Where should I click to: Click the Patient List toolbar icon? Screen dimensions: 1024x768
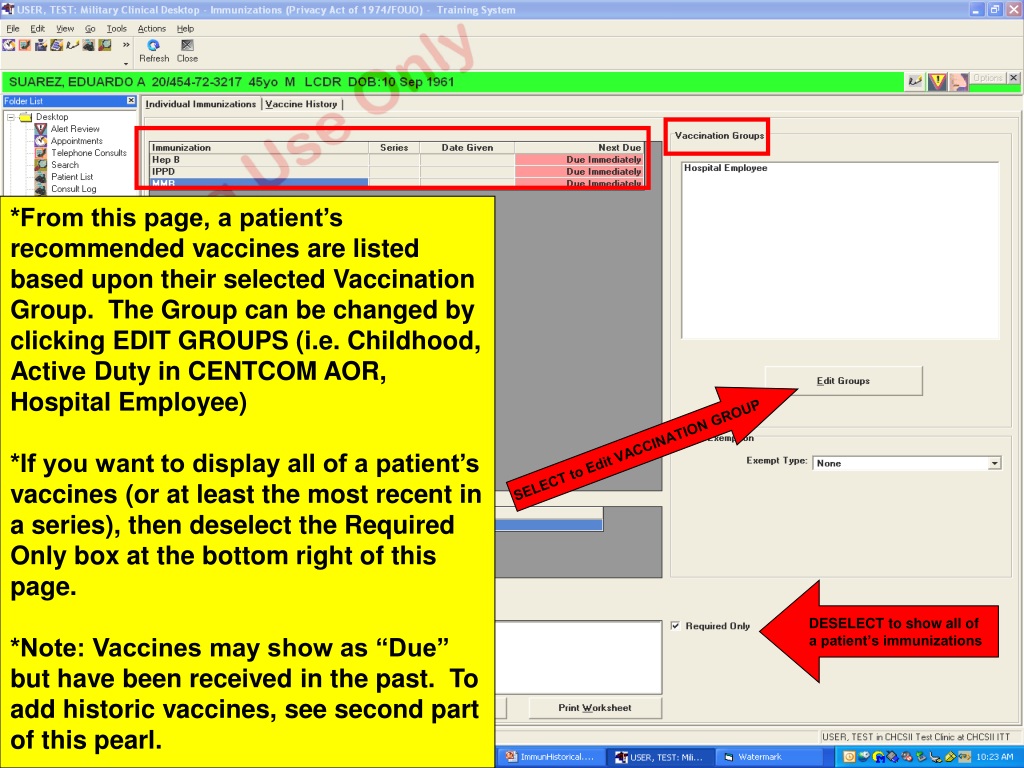pos(89,45)
